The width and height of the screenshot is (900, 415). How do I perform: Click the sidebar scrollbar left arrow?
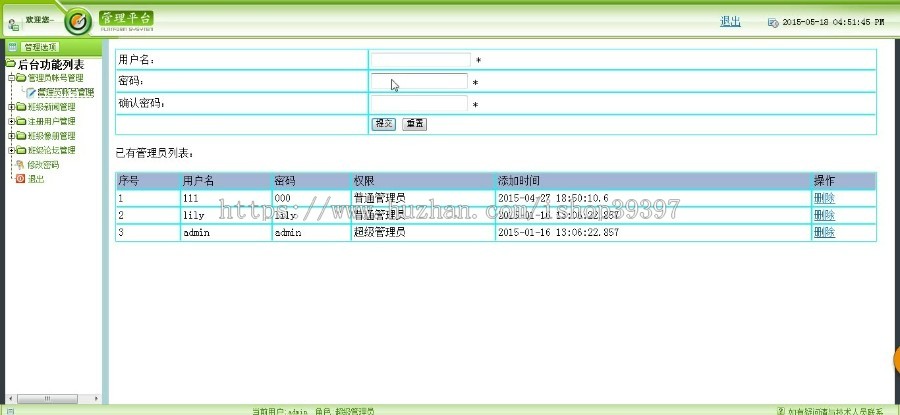tap(10, 398)
